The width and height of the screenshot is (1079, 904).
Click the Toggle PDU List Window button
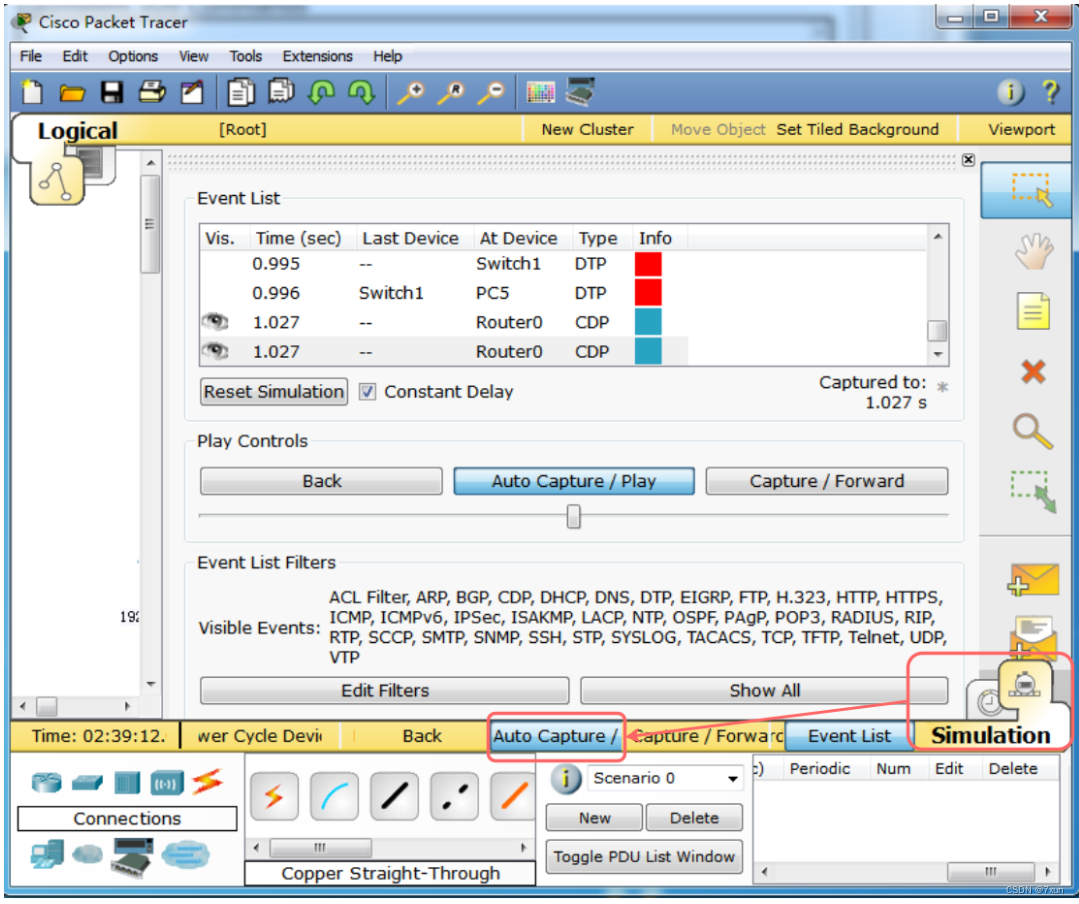[644, 857]
